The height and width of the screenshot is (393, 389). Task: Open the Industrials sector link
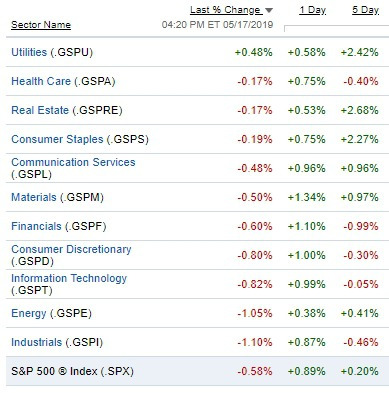pyautogui.click(x=37, y=342)
